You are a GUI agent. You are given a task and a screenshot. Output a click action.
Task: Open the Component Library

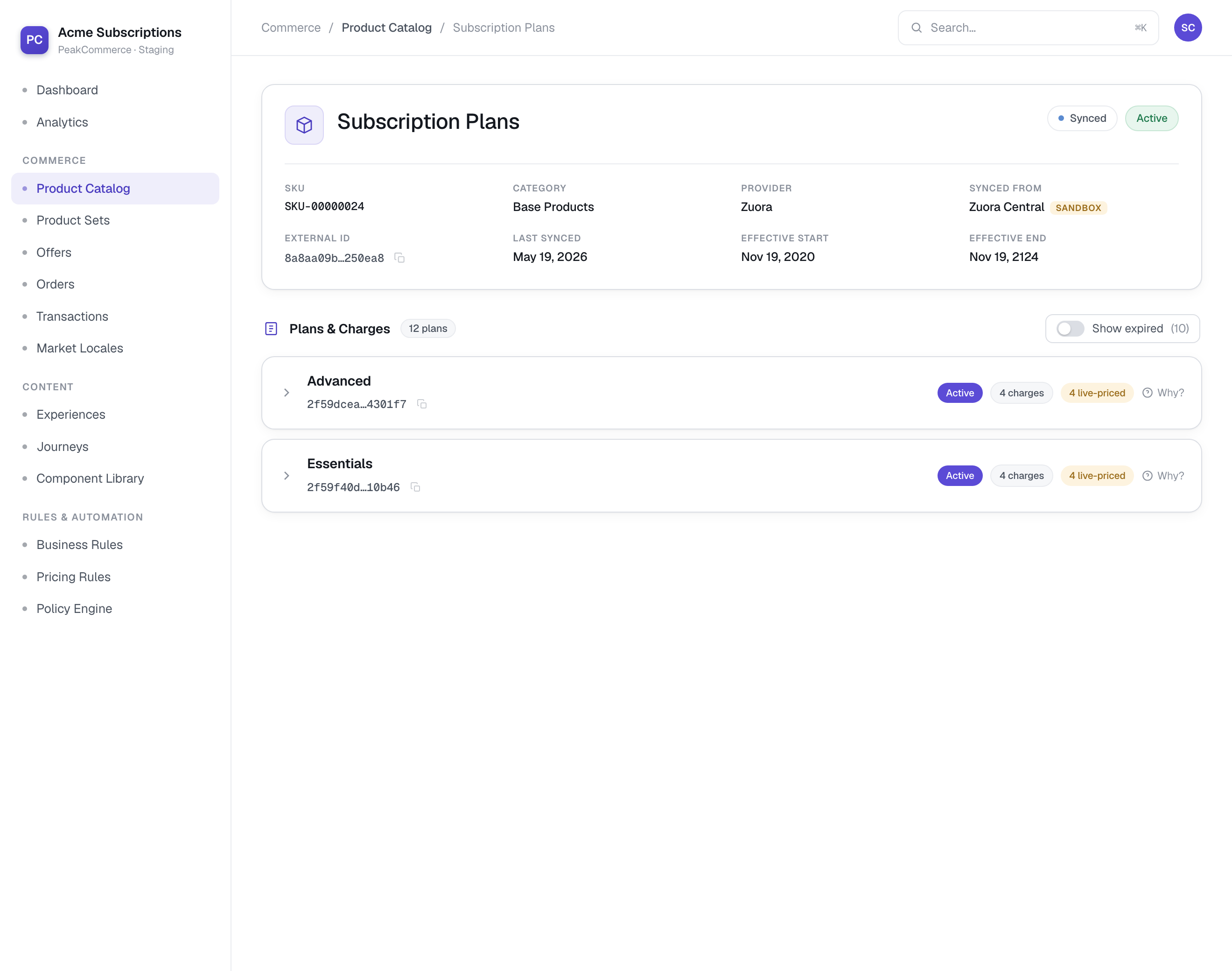click(115, 478)
